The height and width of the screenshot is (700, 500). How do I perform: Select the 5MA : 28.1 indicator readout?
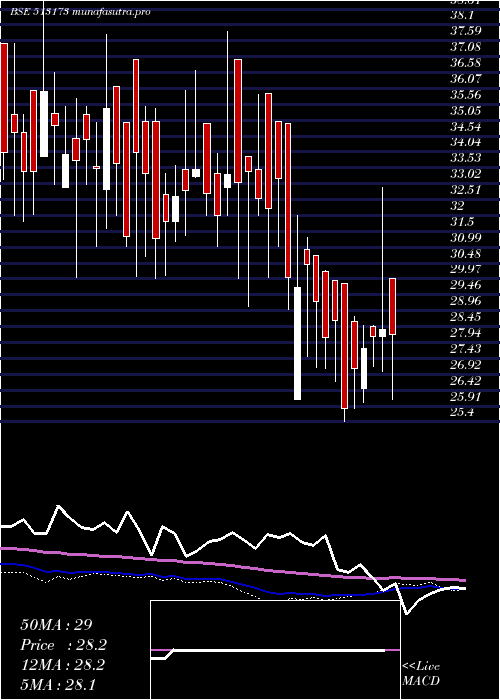pyautogui.click(x=58, y=684)
